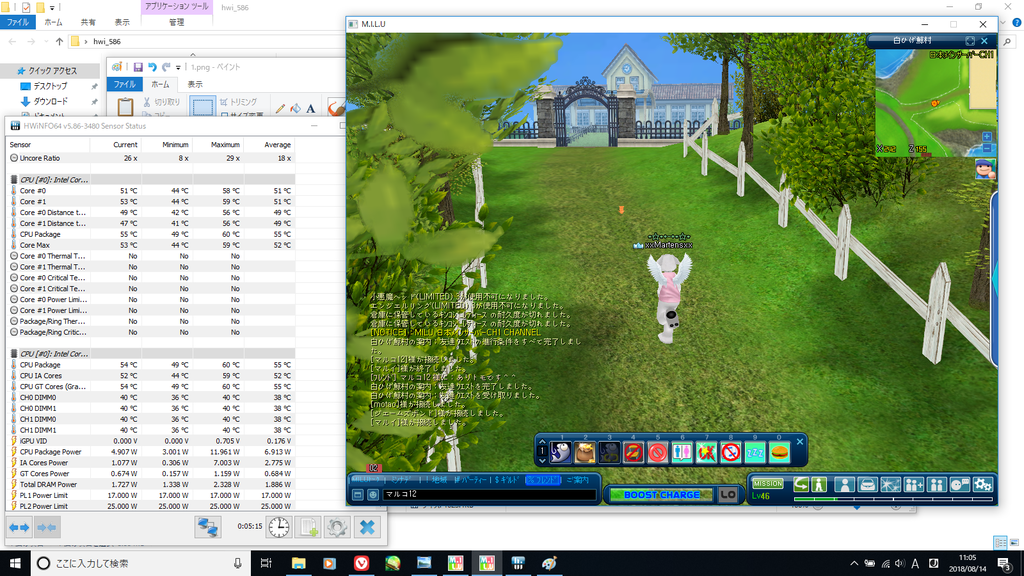Collapse the first CPU [#0] Intel sensor group
The image size is (1024, 576).
coord(14,179)
